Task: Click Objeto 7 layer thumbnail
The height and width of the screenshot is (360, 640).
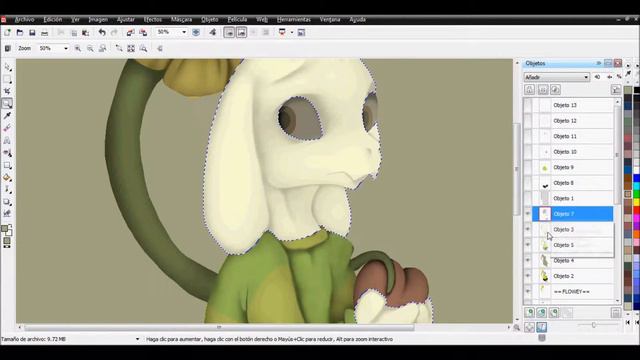Action: pyautogui.click(x=544, y=214)
